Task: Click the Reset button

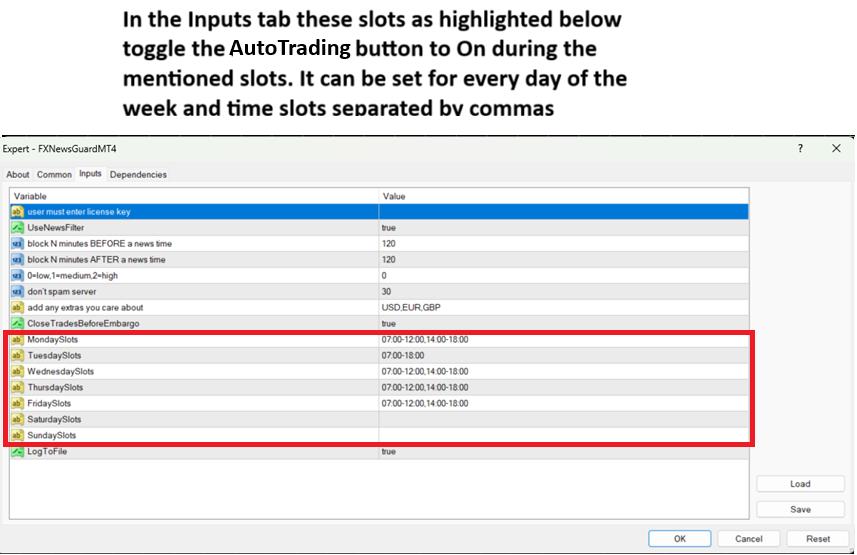Action: [x=817, y=539]
